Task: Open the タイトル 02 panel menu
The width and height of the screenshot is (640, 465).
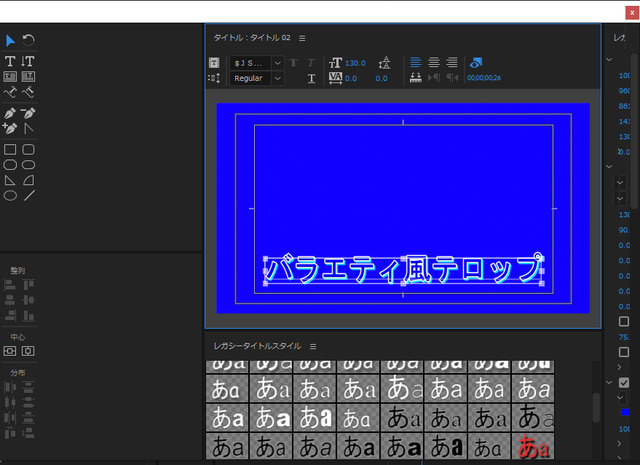Action: click(x=302, y=38)
